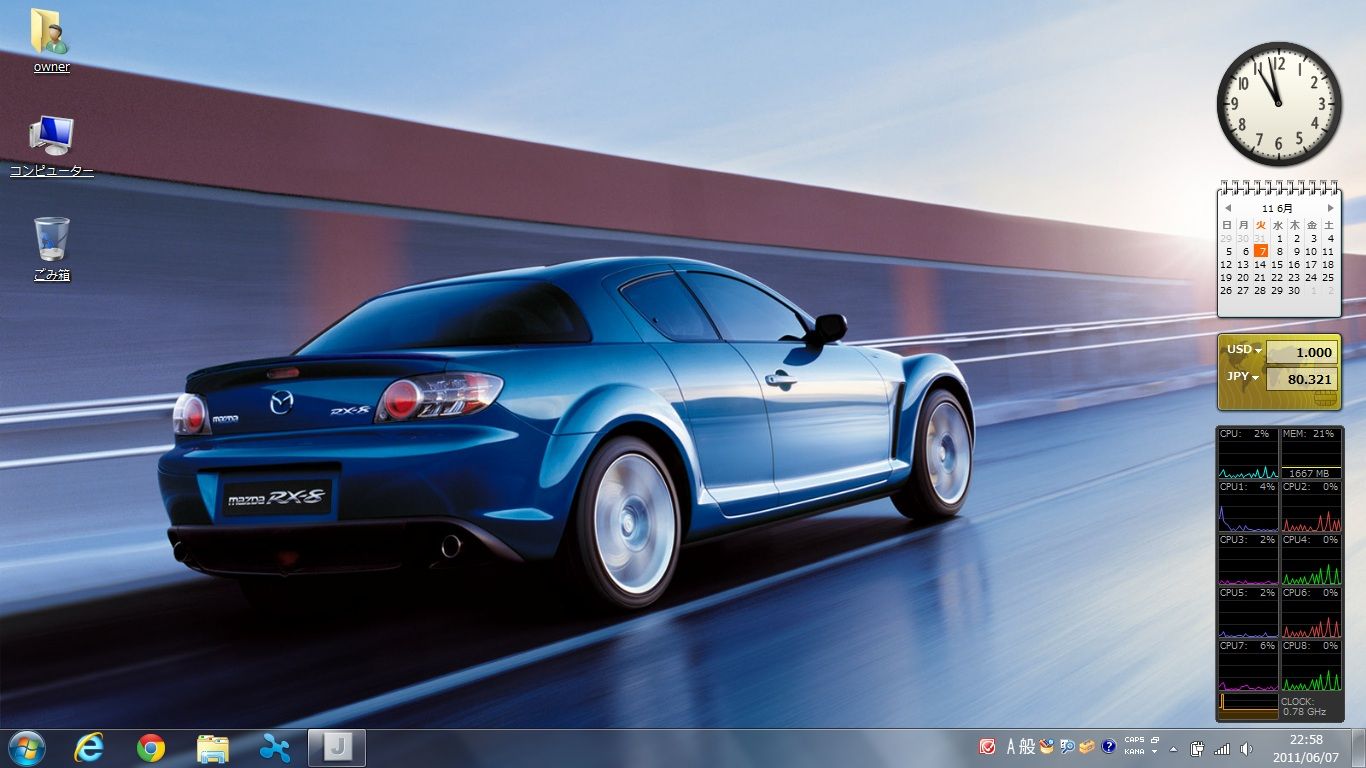
Task: Click the CPU total usage graph
Action: tap(1248, 454)
